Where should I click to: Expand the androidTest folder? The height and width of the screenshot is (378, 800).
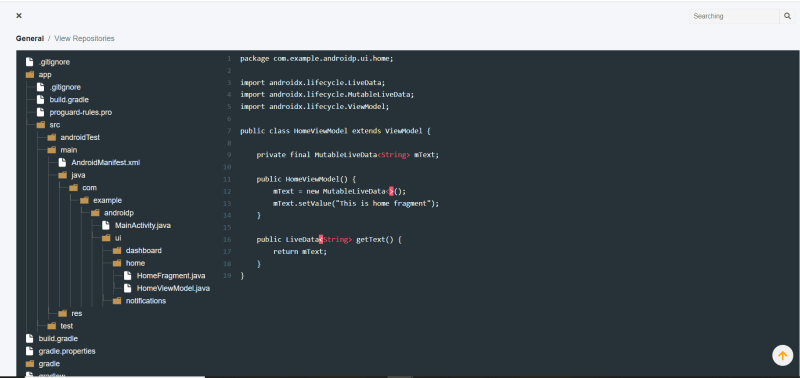point(80,137)
